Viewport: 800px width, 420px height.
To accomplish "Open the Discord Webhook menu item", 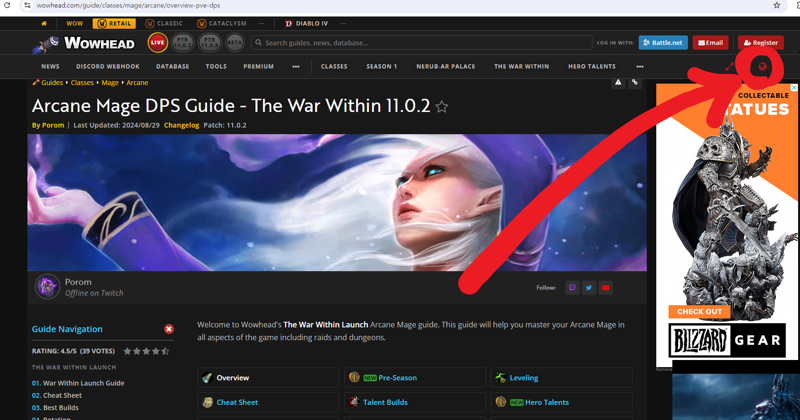I will 108,66.
